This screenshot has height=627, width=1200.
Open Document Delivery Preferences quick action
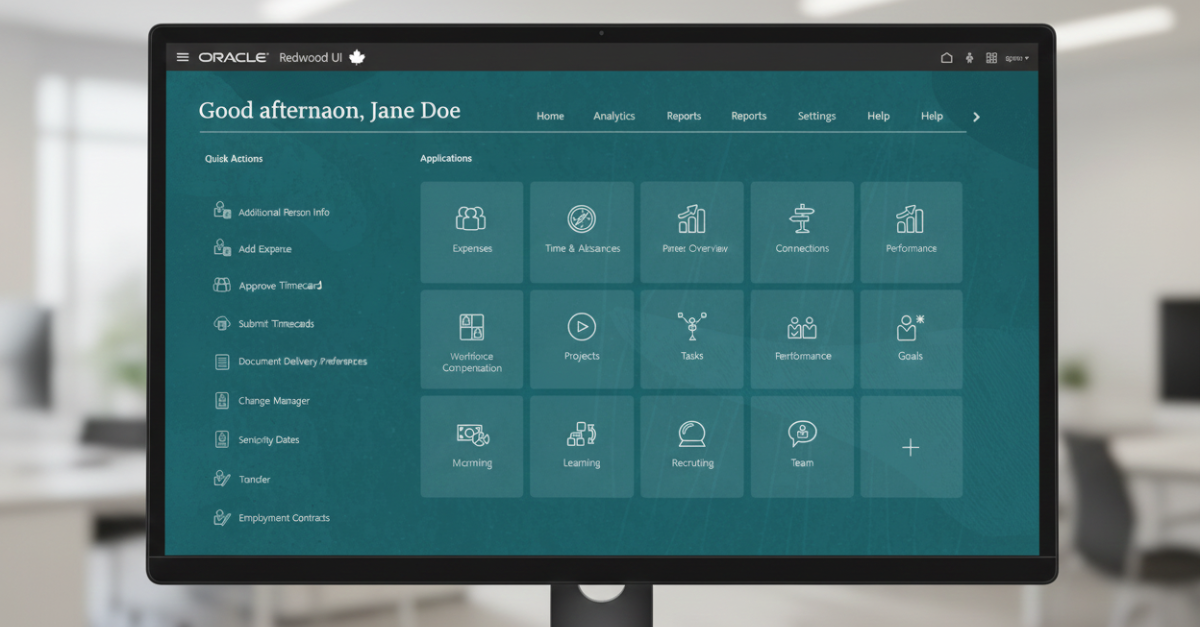point(301,362)
